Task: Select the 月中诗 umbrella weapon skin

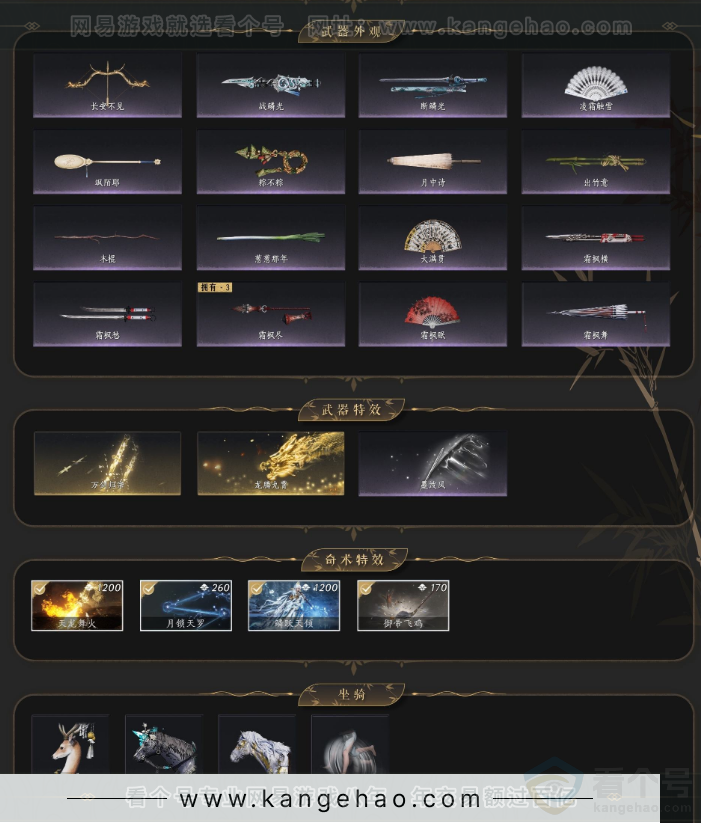Action: point(433,162)
